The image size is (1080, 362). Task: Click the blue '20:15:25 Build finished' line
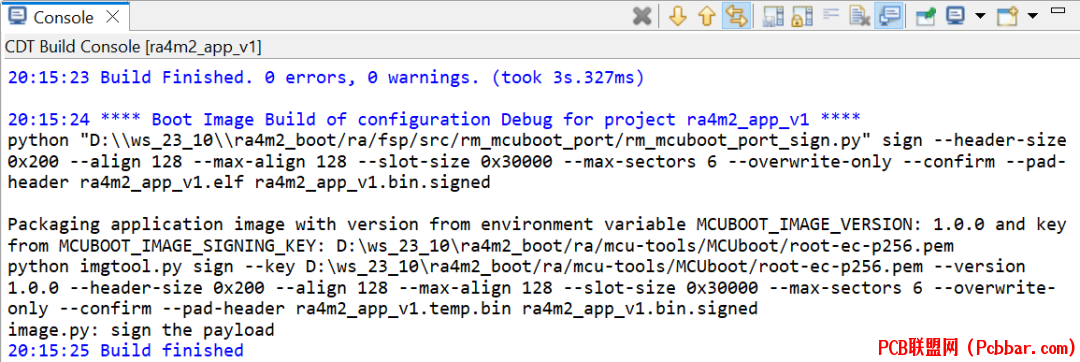(126, 350)
